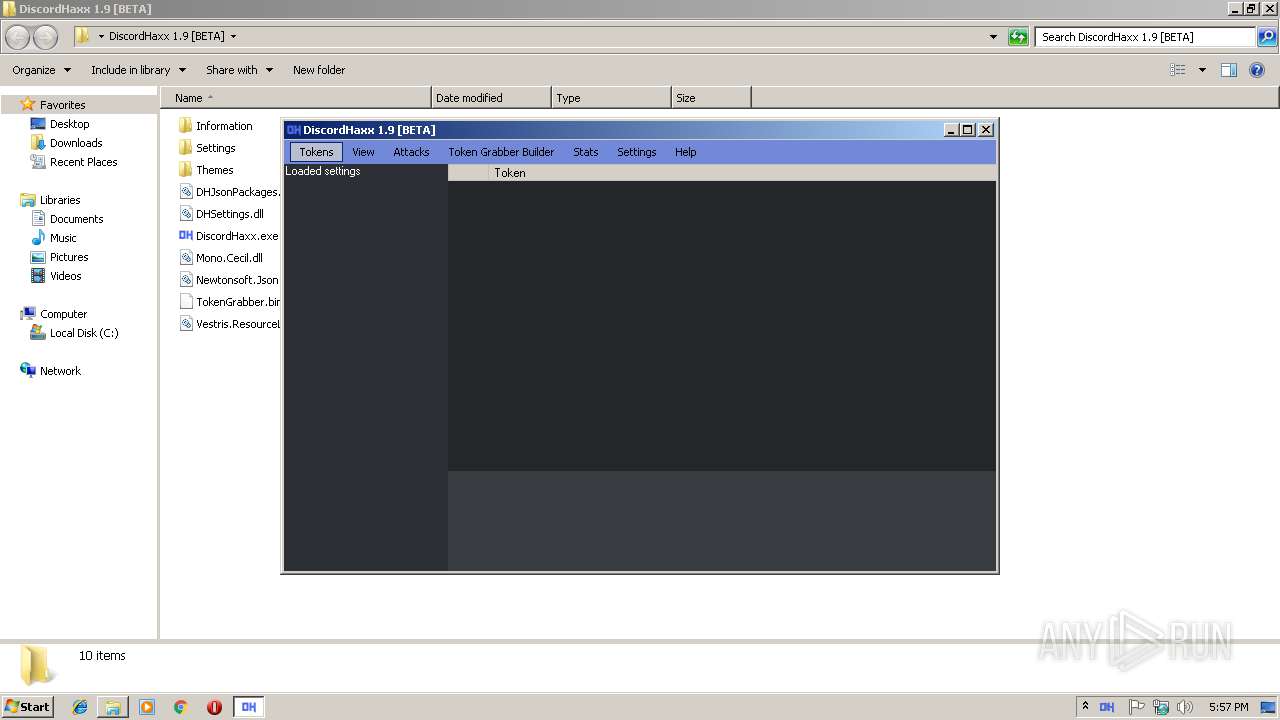Open the DiscordHaxx Help menu
The width and height of the screenshot is (1280, 720).
click(685, 152)
